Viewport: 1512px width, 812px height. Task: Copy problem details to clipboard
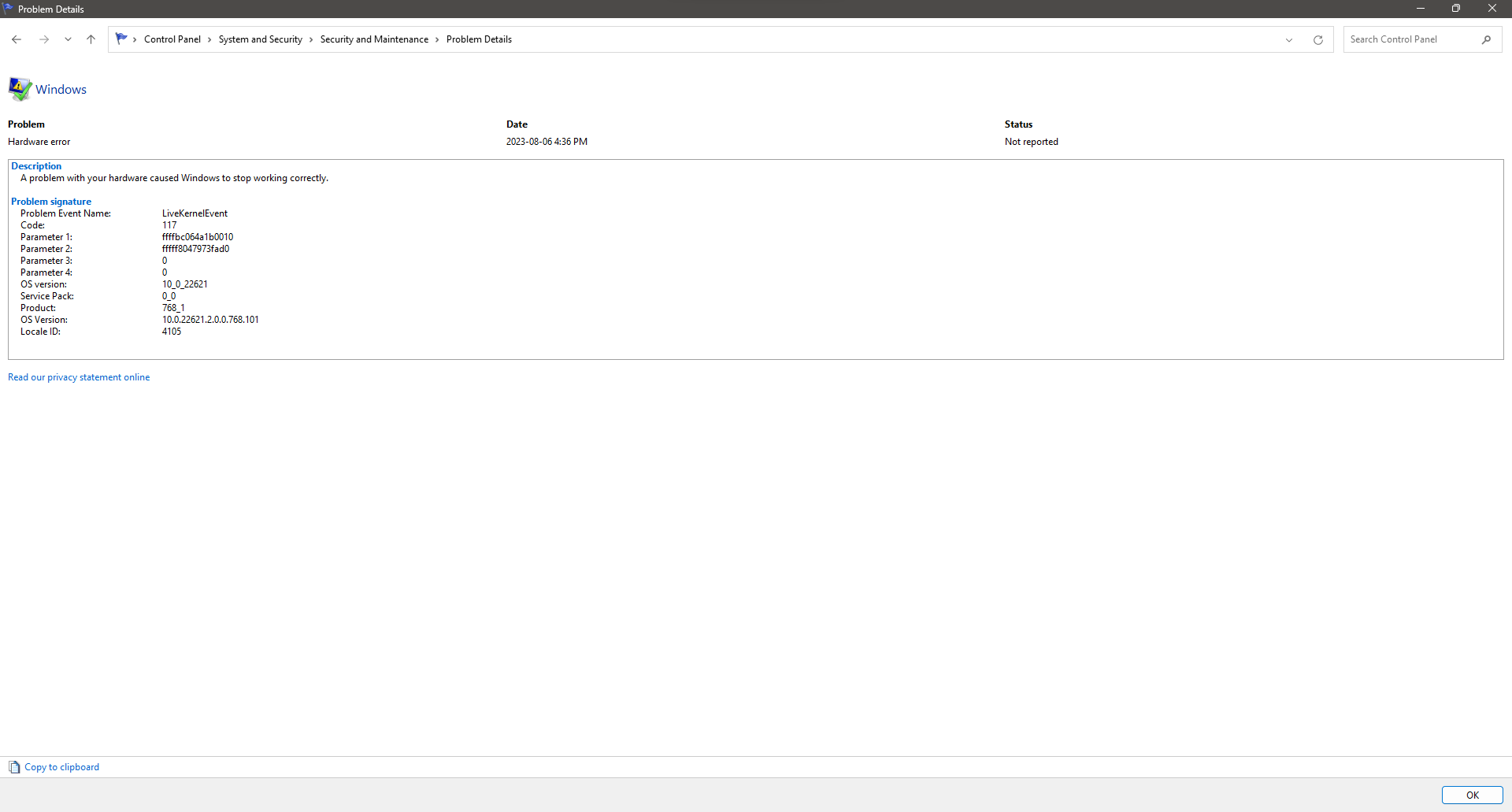tap(61, 767)
